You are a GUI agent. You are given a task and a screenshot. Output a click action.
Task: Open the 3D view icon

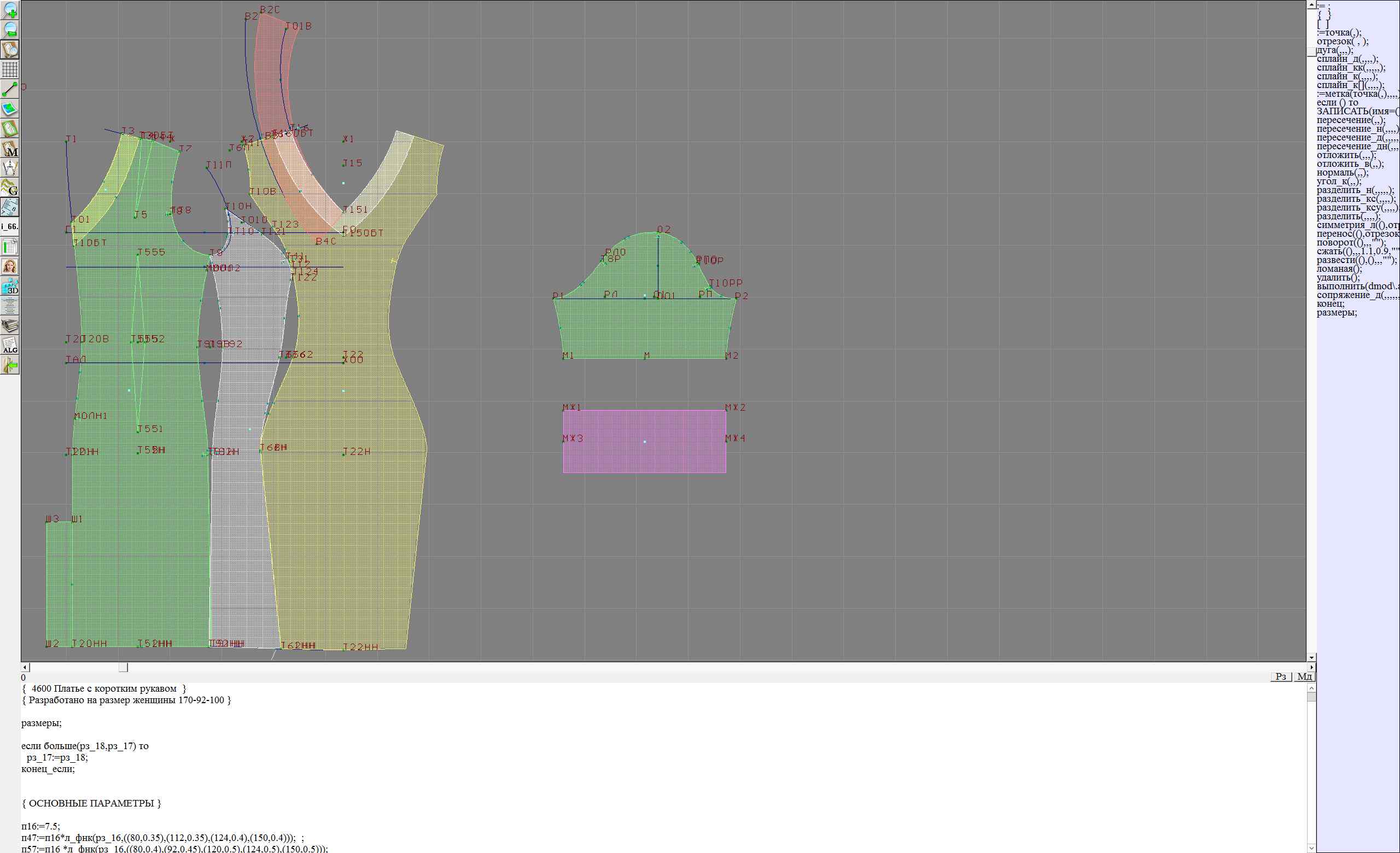[x=10, y=286]
